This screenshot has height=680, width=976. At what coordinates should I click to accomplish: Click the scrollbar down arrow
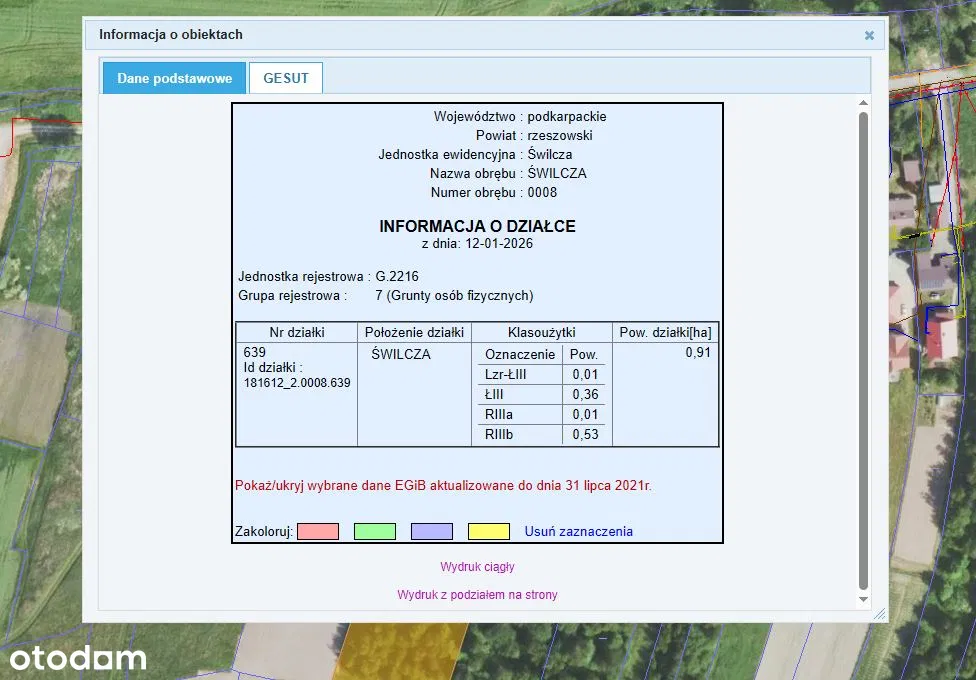[863, 599]
